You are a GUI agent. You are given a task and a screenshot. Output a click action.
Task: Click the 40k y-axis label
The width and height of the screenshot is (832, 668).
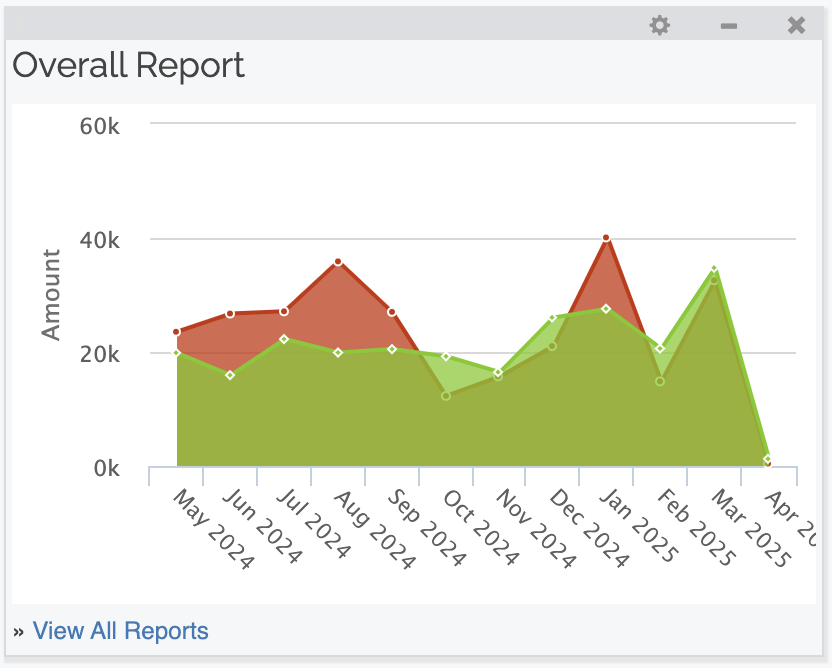(x=100, y=240)
